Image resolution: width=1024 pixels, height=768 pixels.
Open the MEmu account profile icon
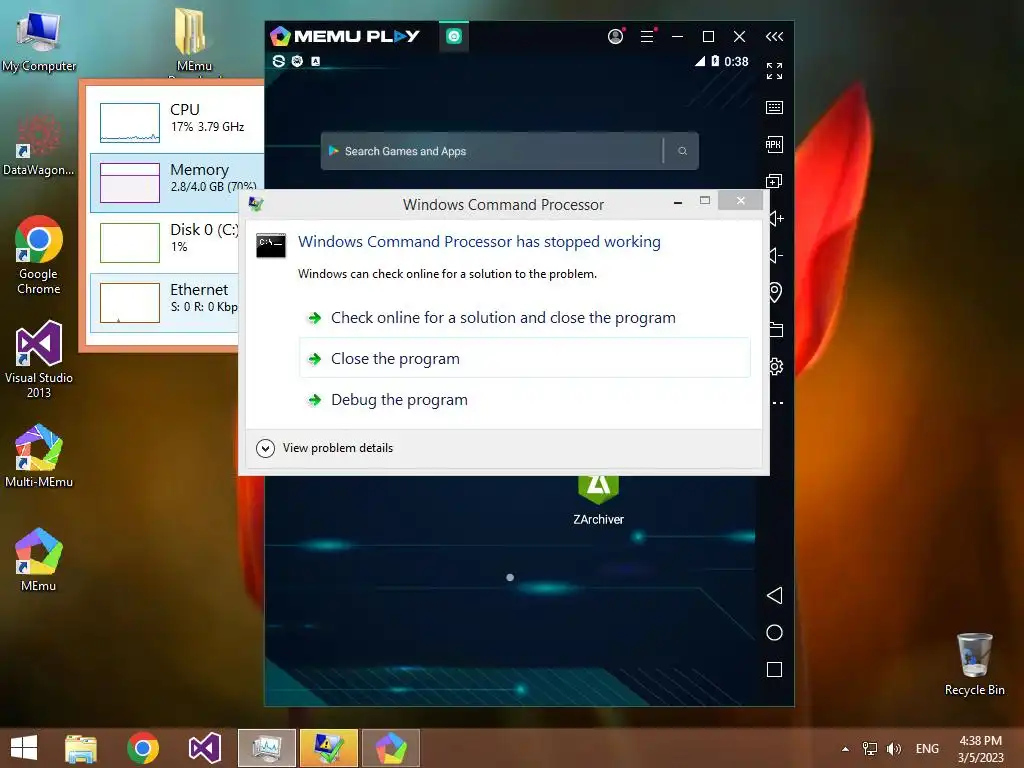[615, 37]
